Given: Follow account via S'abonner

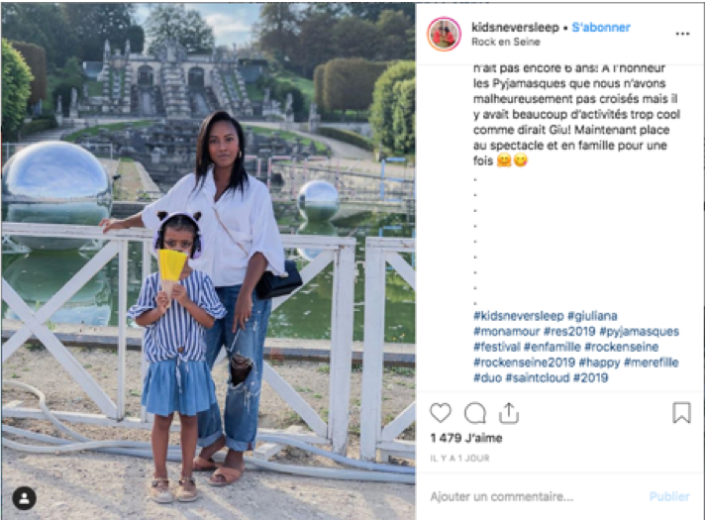Looking at the screenshot, I should pos(601,27).
